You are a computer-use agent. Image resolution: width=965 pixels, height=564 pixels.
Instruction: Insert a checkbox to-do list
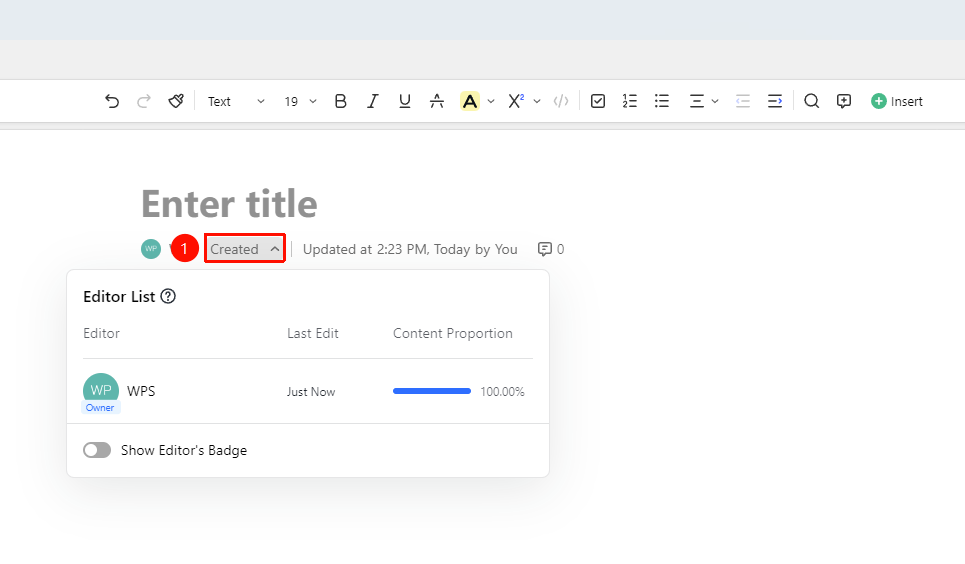tap(598, 101)
